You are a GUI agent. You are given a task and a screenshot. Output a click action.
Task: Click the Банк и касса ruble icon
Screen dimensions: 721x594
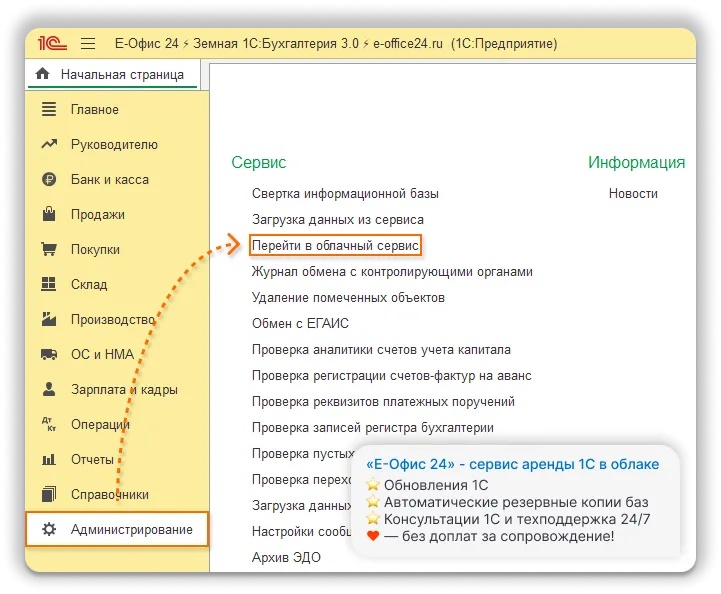coord(48,180)
